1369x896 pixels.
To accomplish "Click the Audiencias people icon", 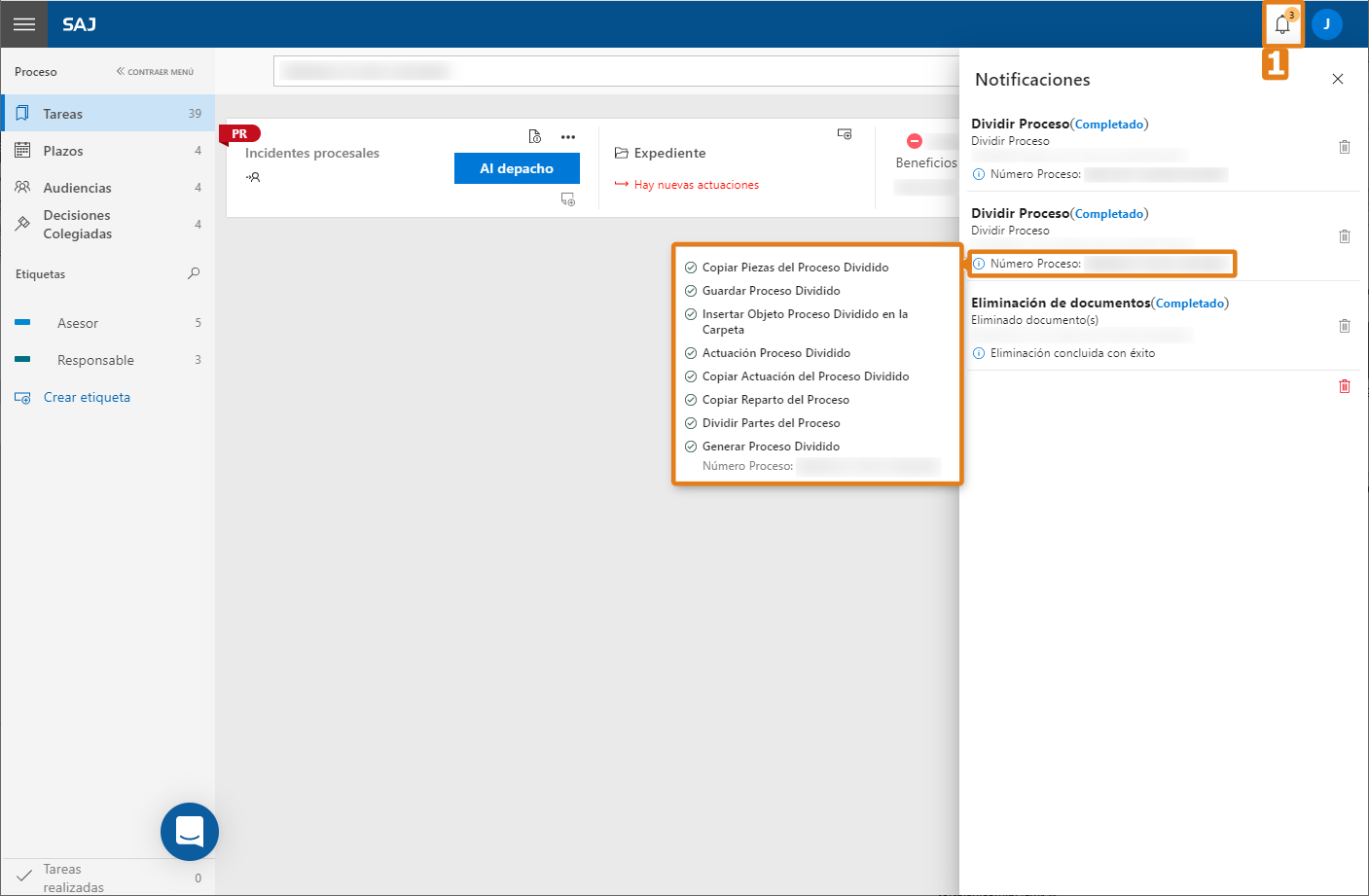I will (x=22, y=187).
